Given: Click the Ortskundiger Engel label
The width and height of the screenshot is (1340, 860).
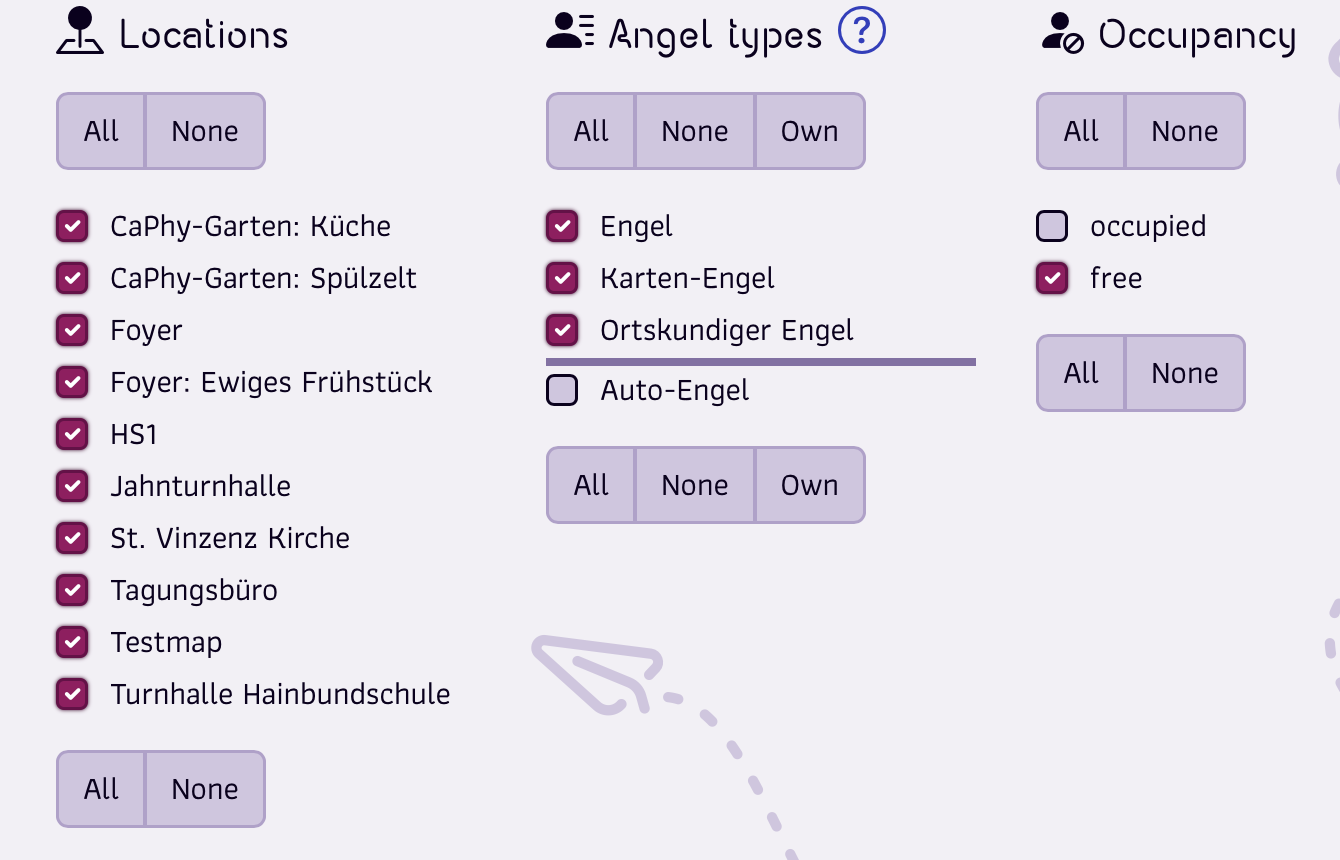Looking at the screenshot, I should [x=727, y=331].
